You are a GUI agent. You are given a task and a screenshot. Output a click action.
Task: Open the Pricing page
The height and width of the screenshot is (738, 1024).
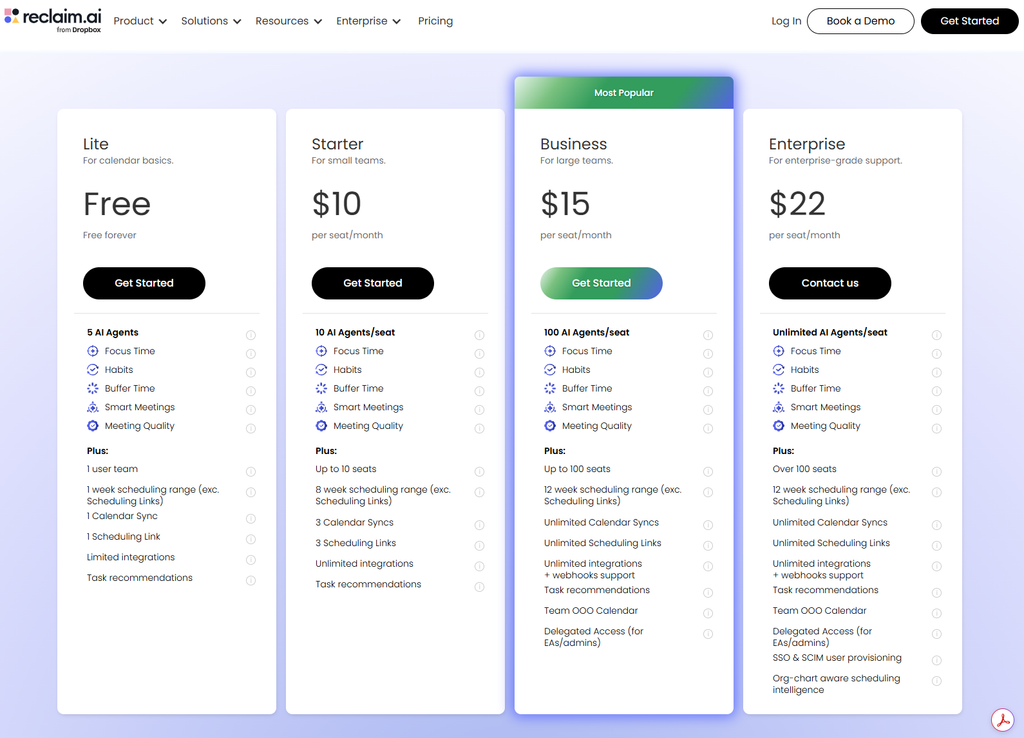pyautogui.click(x=436, y=21)
